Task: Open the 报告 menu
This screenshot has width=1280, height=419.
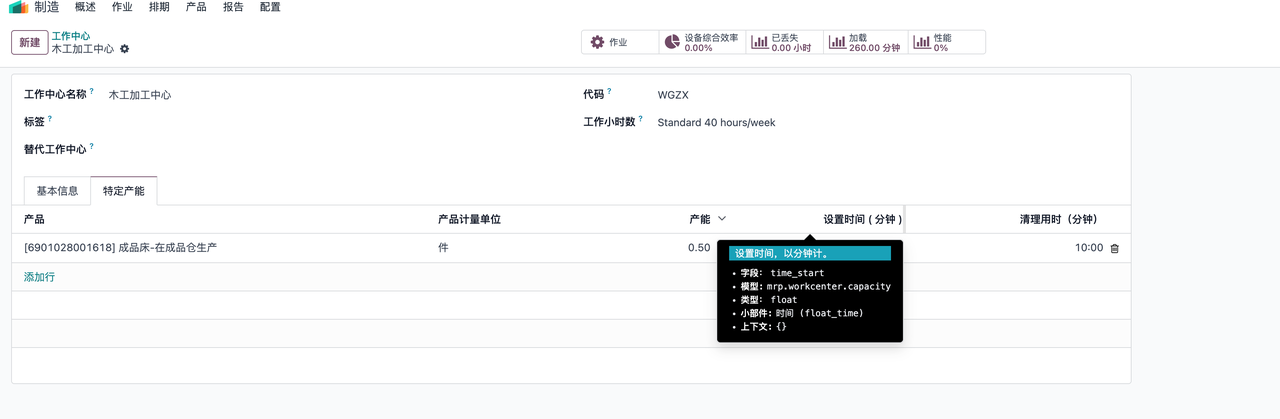Action: pos(233,7)
